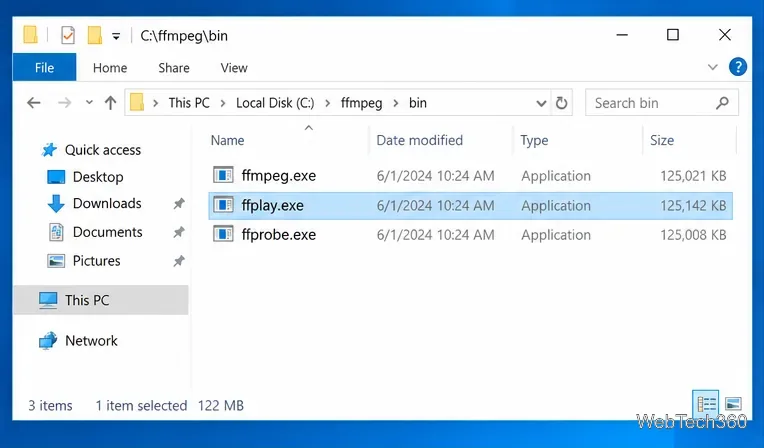764x448 pixels.
Task: Click the pin icon next to Downloads
Action: point(179,204)
